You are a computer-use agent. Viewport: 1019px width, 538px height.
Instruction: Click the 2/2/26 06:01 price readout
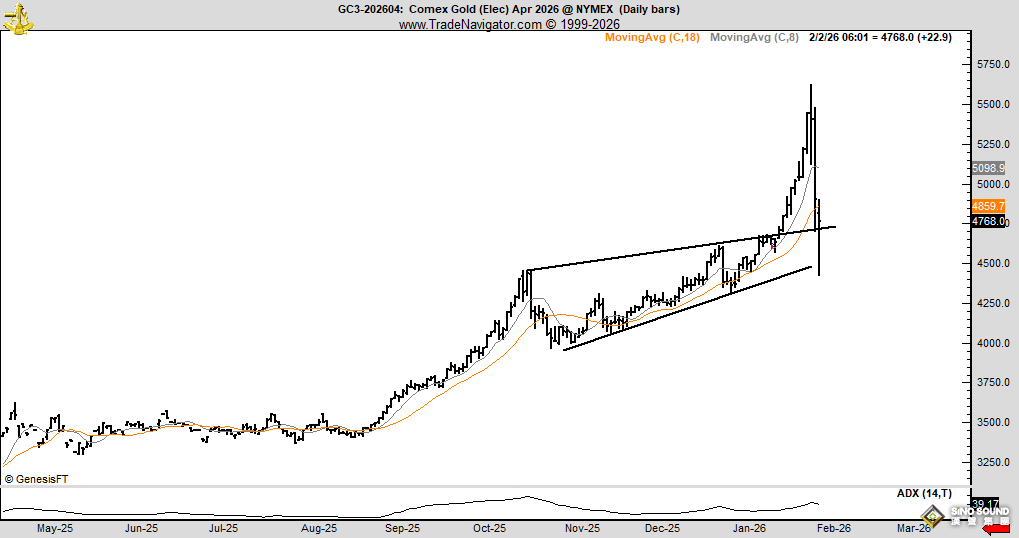point(881,38)
